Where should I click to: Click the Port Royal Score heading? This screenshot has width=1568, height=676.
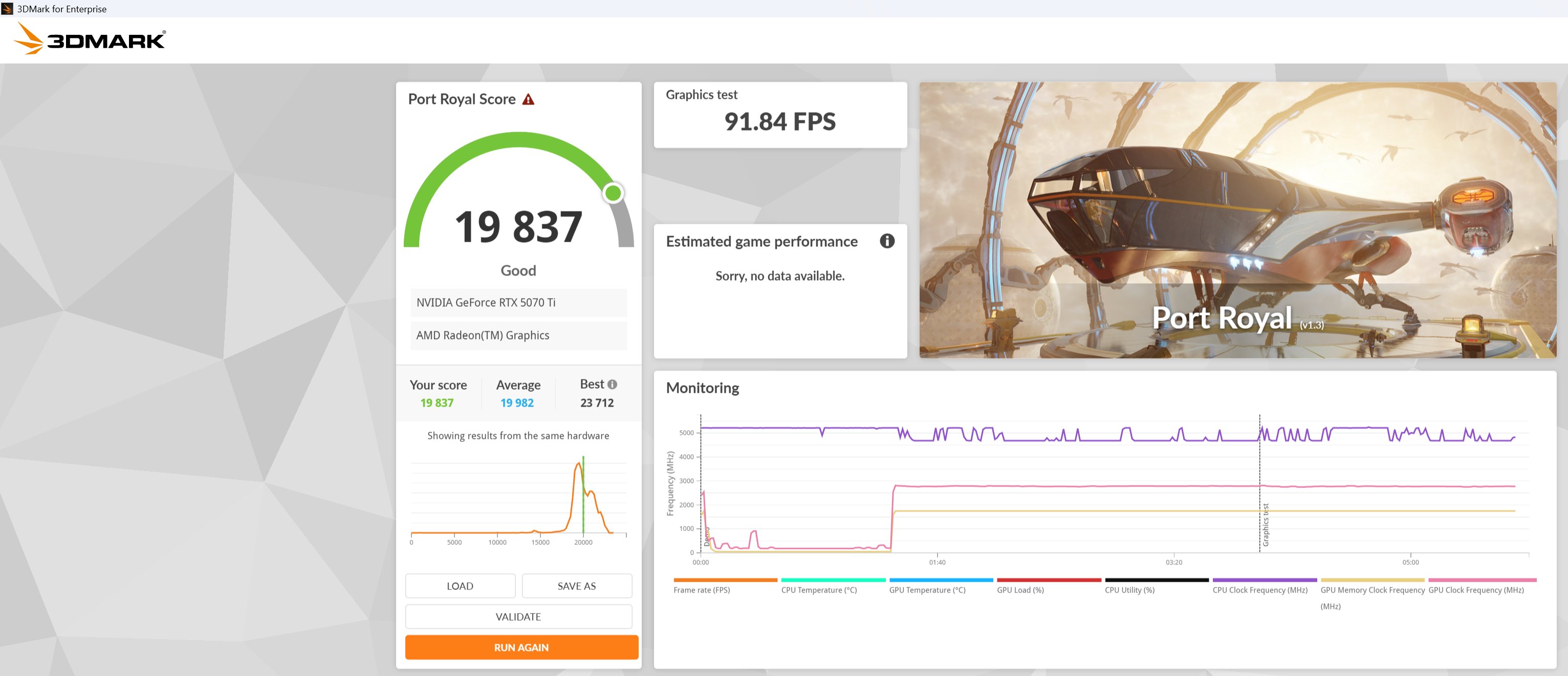click(x=462, y=99)
